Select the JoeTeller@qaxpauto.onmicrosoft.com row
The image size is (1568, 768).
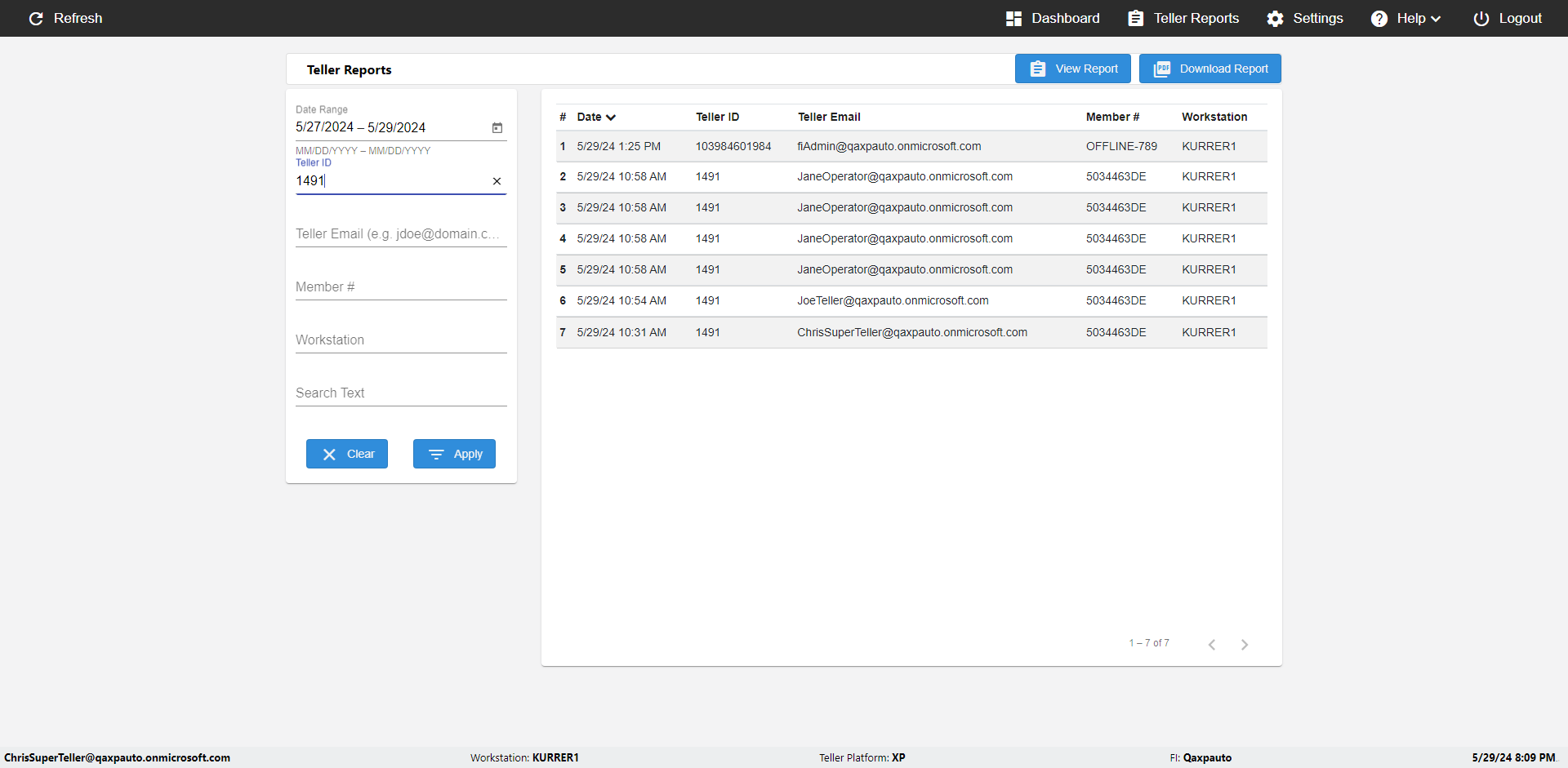point(911,301)
